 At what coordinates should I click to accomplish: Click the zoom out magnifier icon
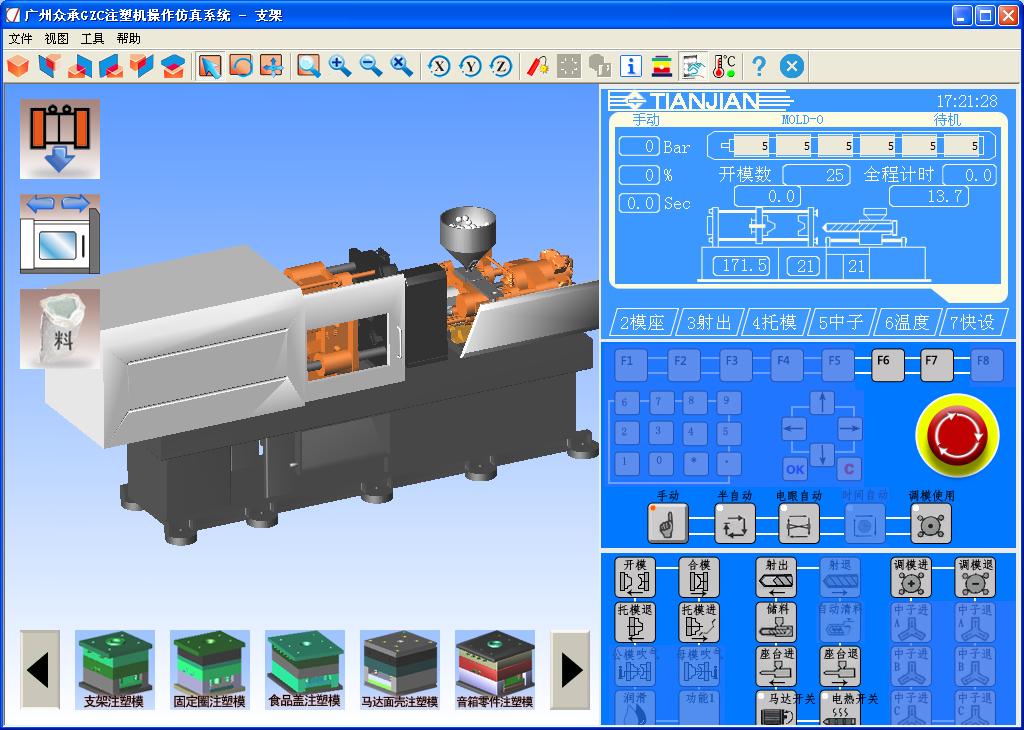pyautogui.click(x=371, y=66)
